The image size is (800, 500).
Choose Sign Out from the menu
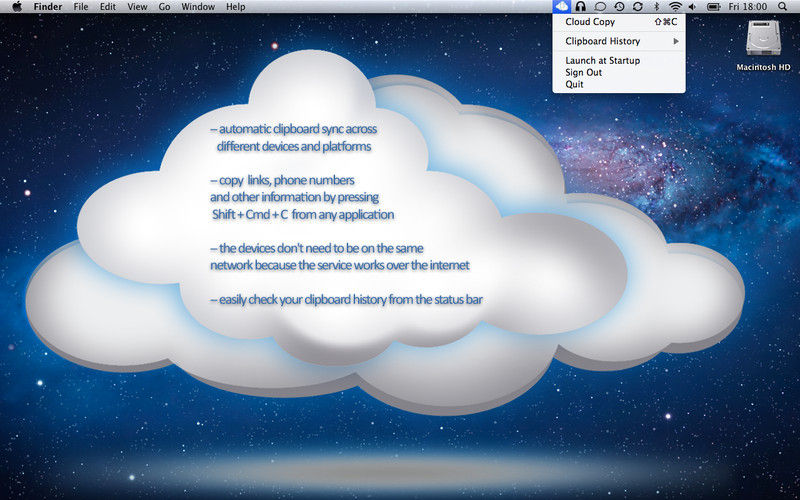pyautogui.click(x=583, y=73)
